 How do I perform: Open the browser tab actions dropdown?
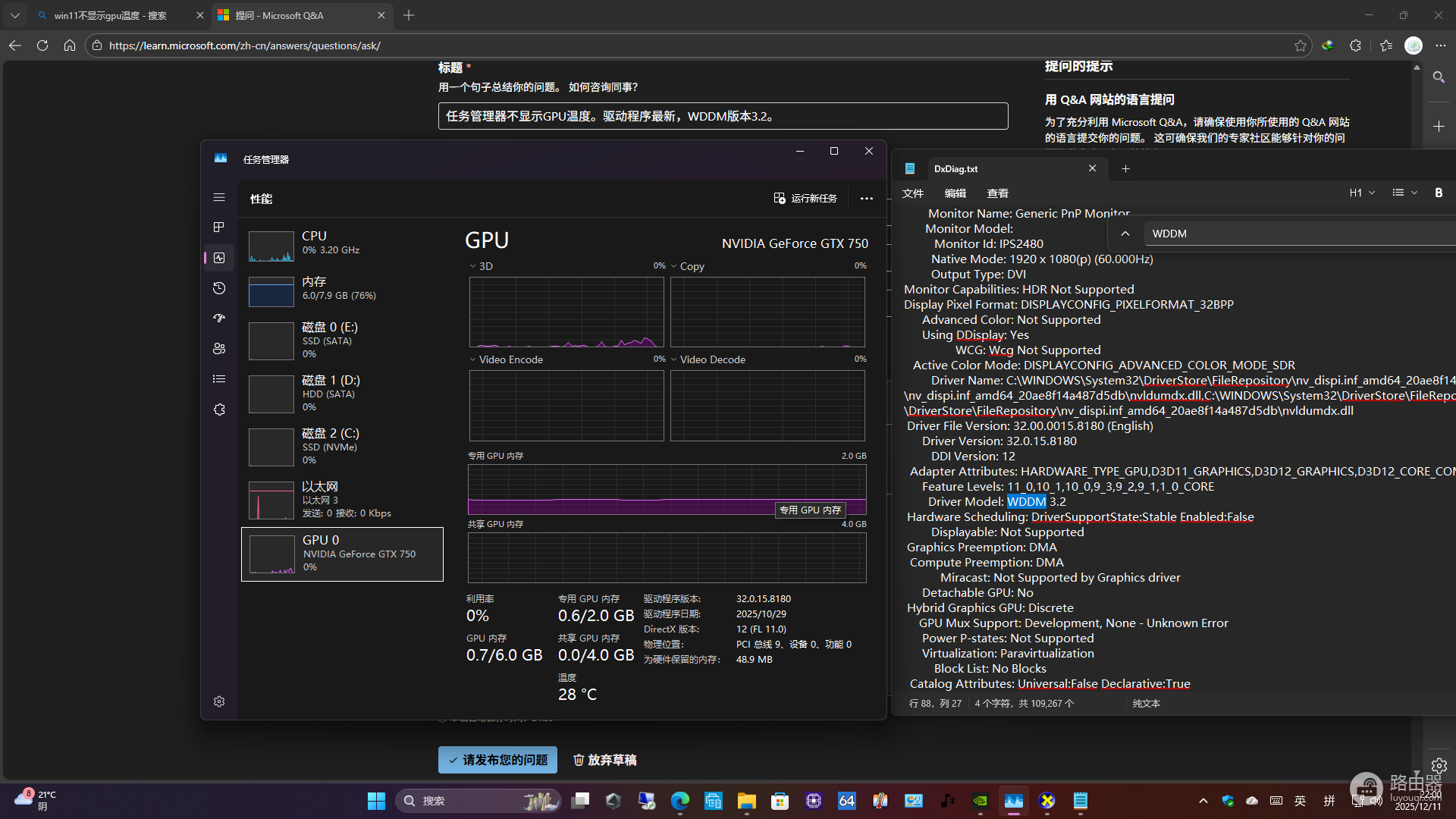14,15
